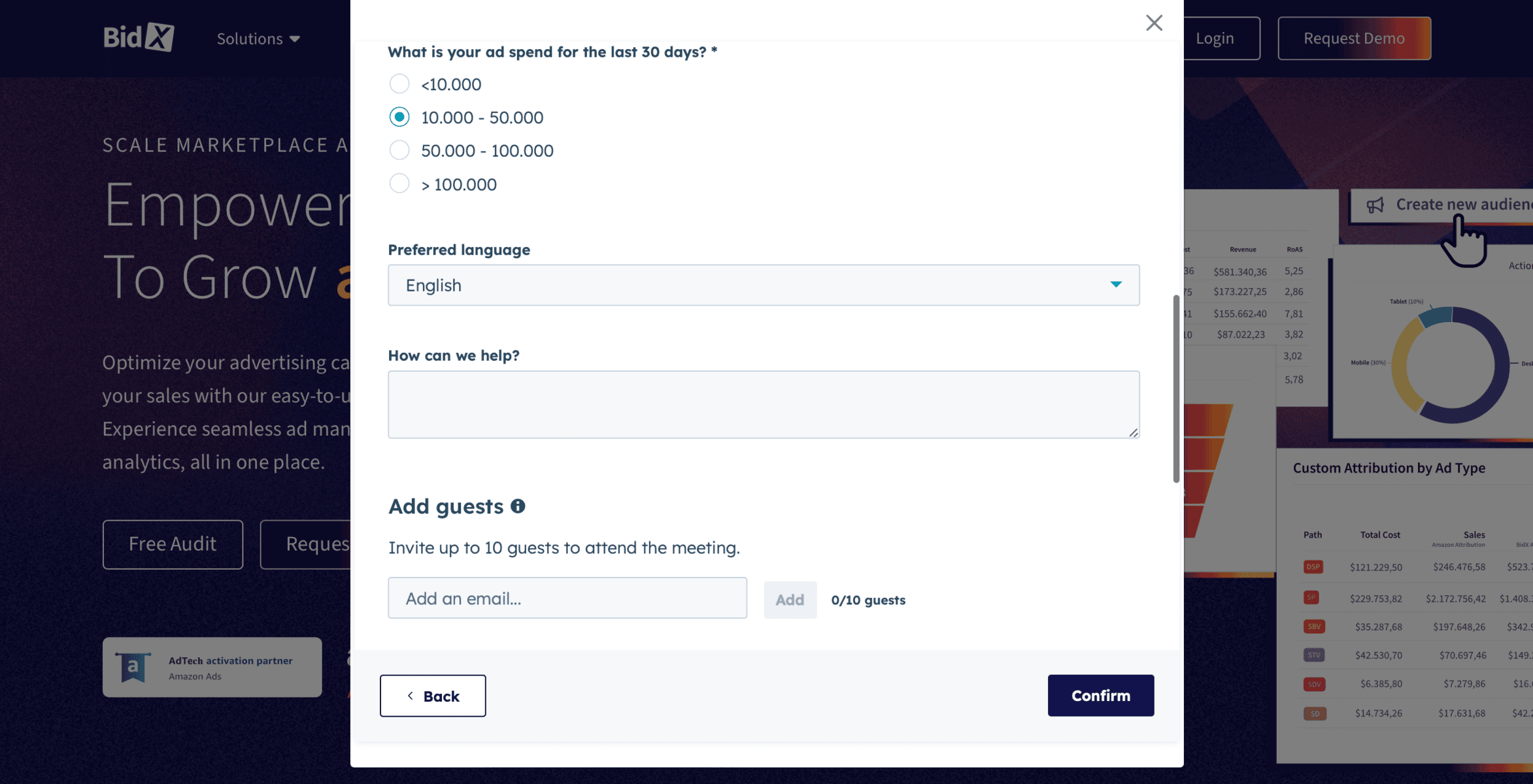The height and width of the screenshot is (784, 1533).
Task: Choose the 50.000 - 100.000 ad spend option
Action: (x=399, y=150)
